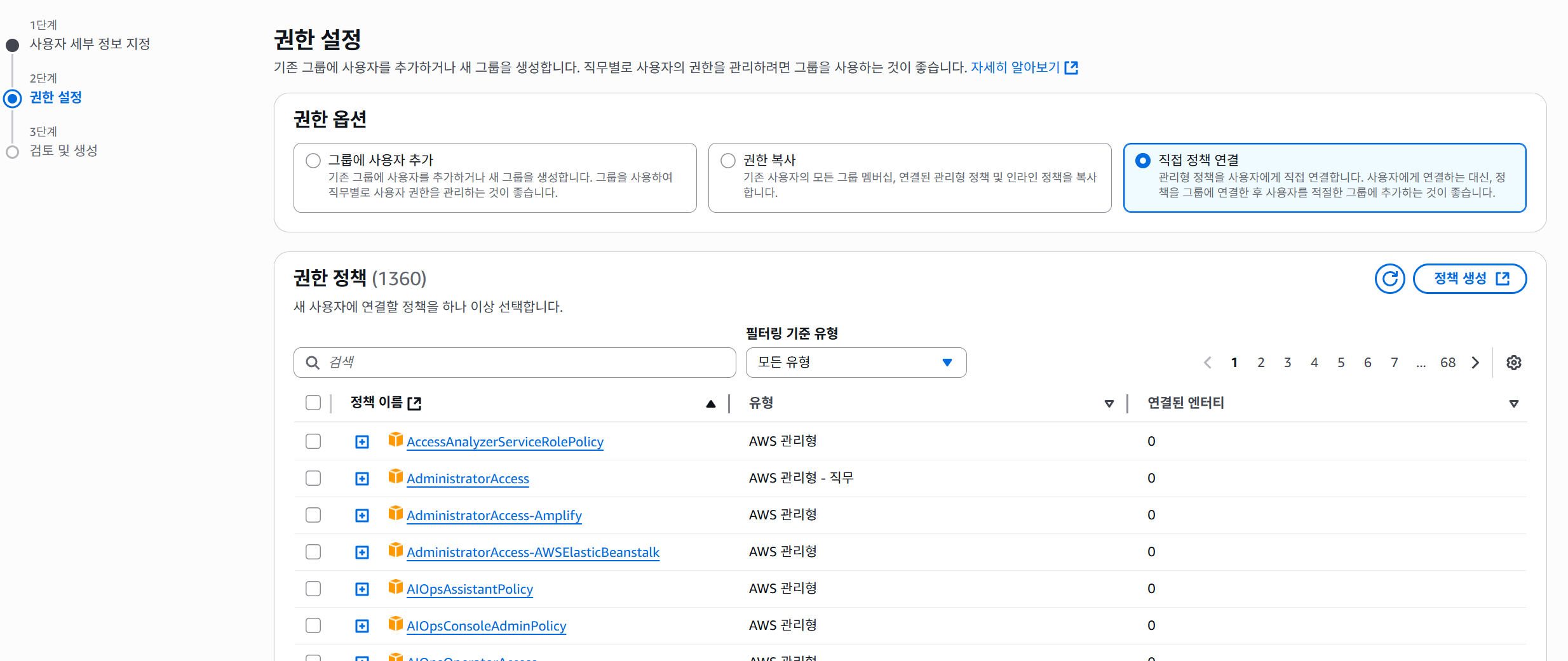
Task: Click the 연결된 엔터티 column header
Action: 1186,403
